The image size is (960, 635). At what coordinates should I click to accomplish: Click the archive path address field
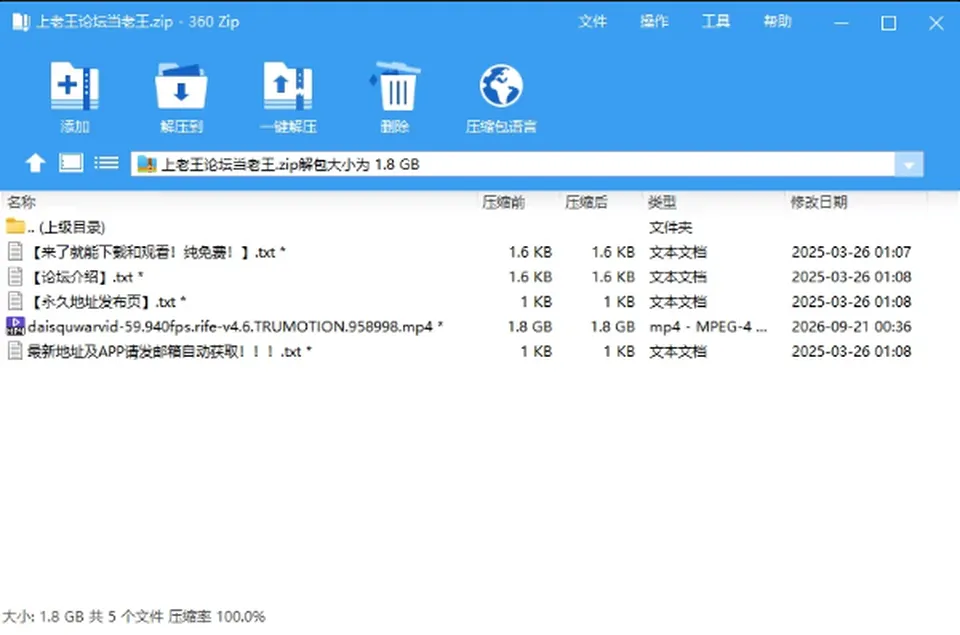(x=513, y=164)
